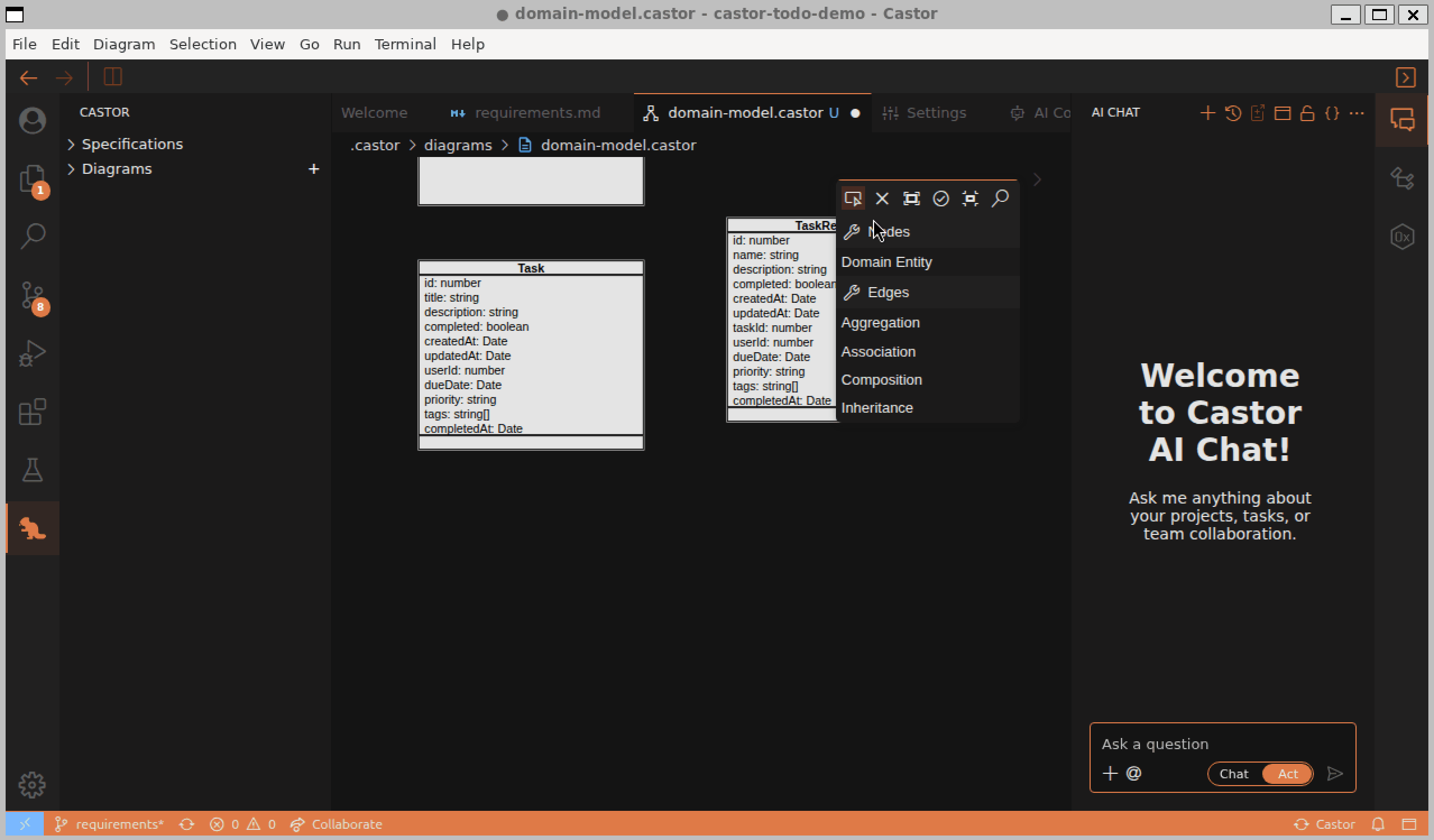The width and height of the screenshot is (1434, 840).
Task: Switch to the requirements.md tab
Action: tap(537, 113)
